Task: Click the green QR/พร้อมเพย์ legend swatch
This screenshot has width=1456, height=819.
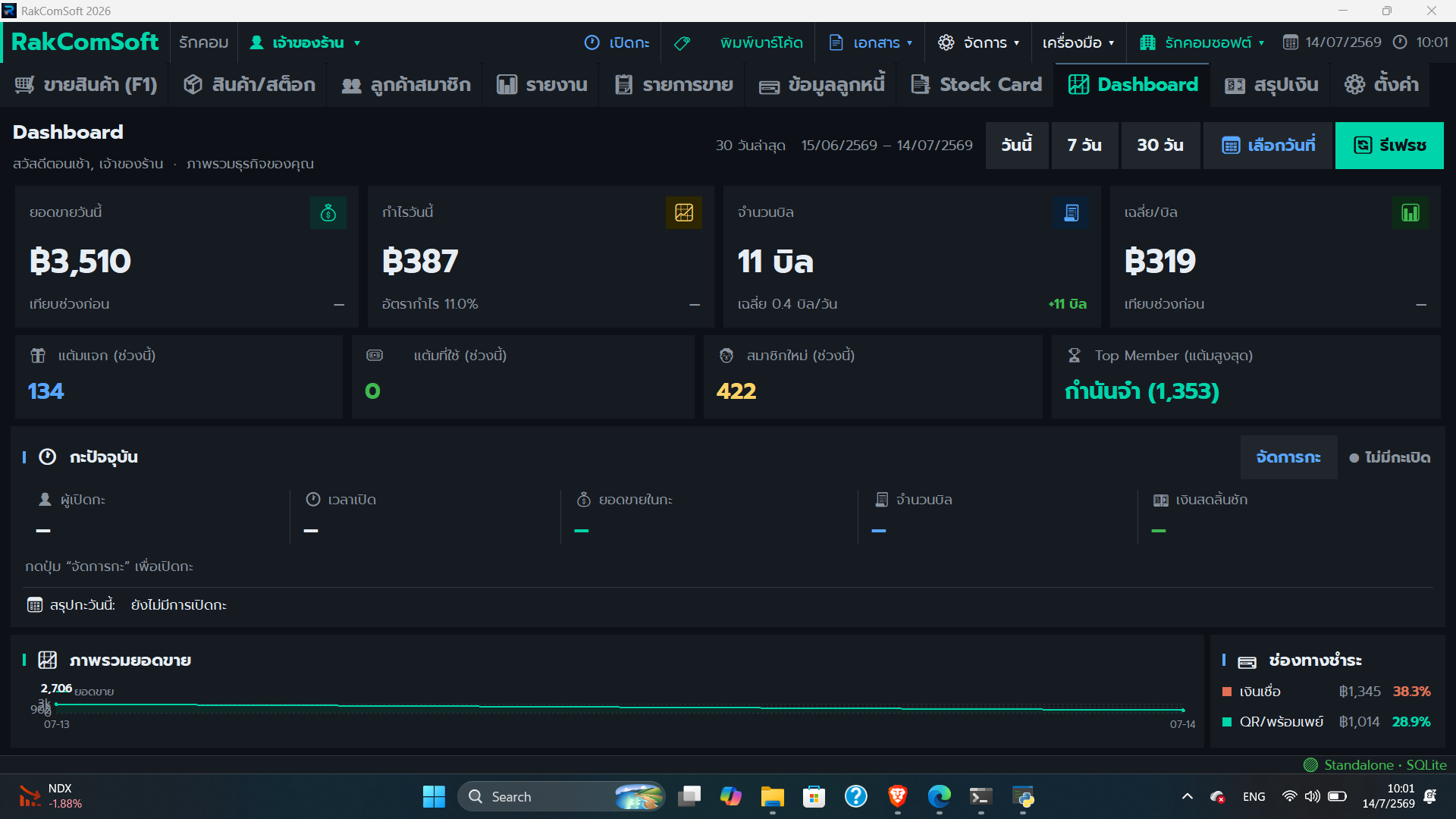Action: pos(1227,722)
